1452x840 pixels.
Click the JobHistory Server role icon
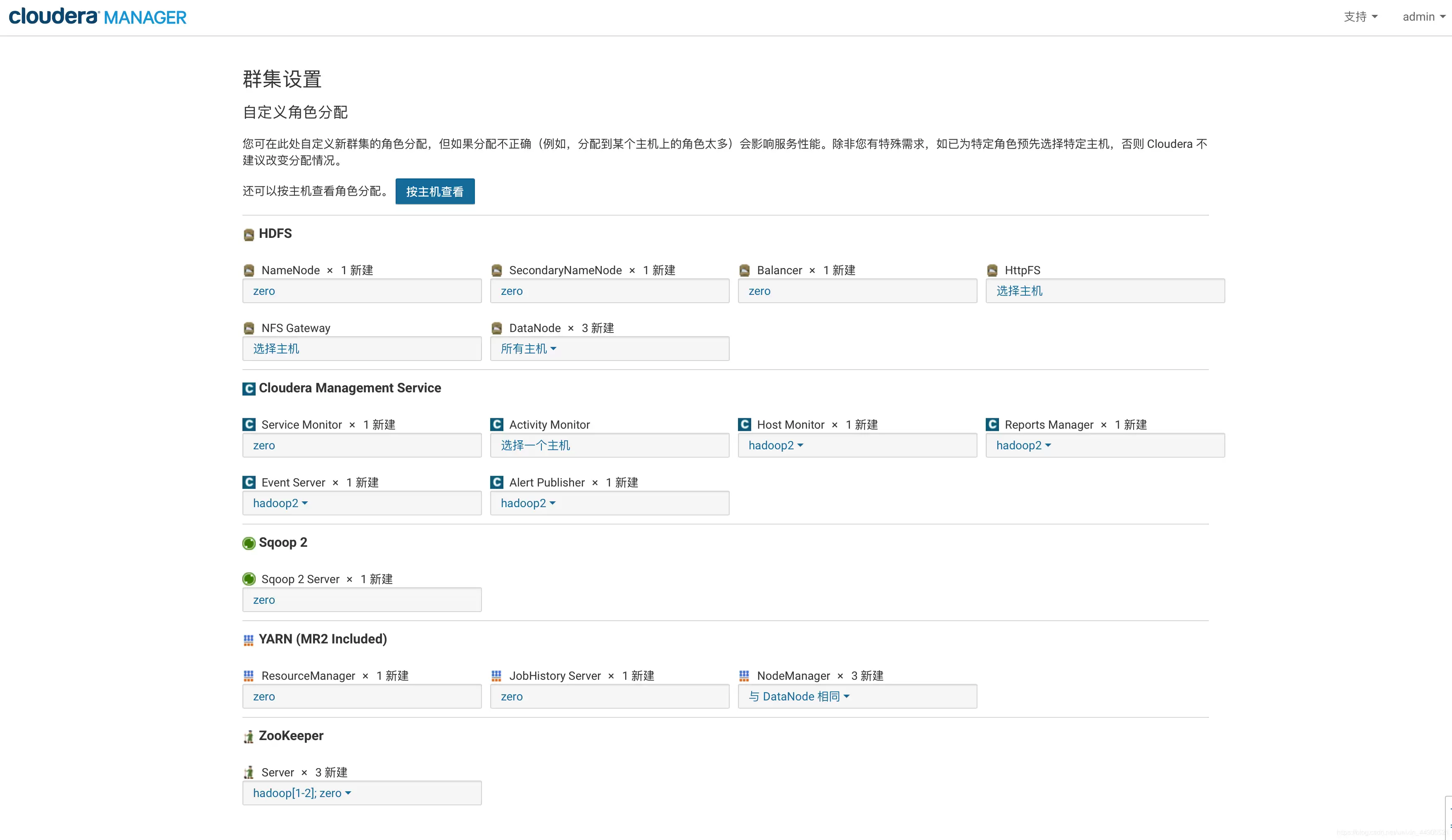pos(497,676)
